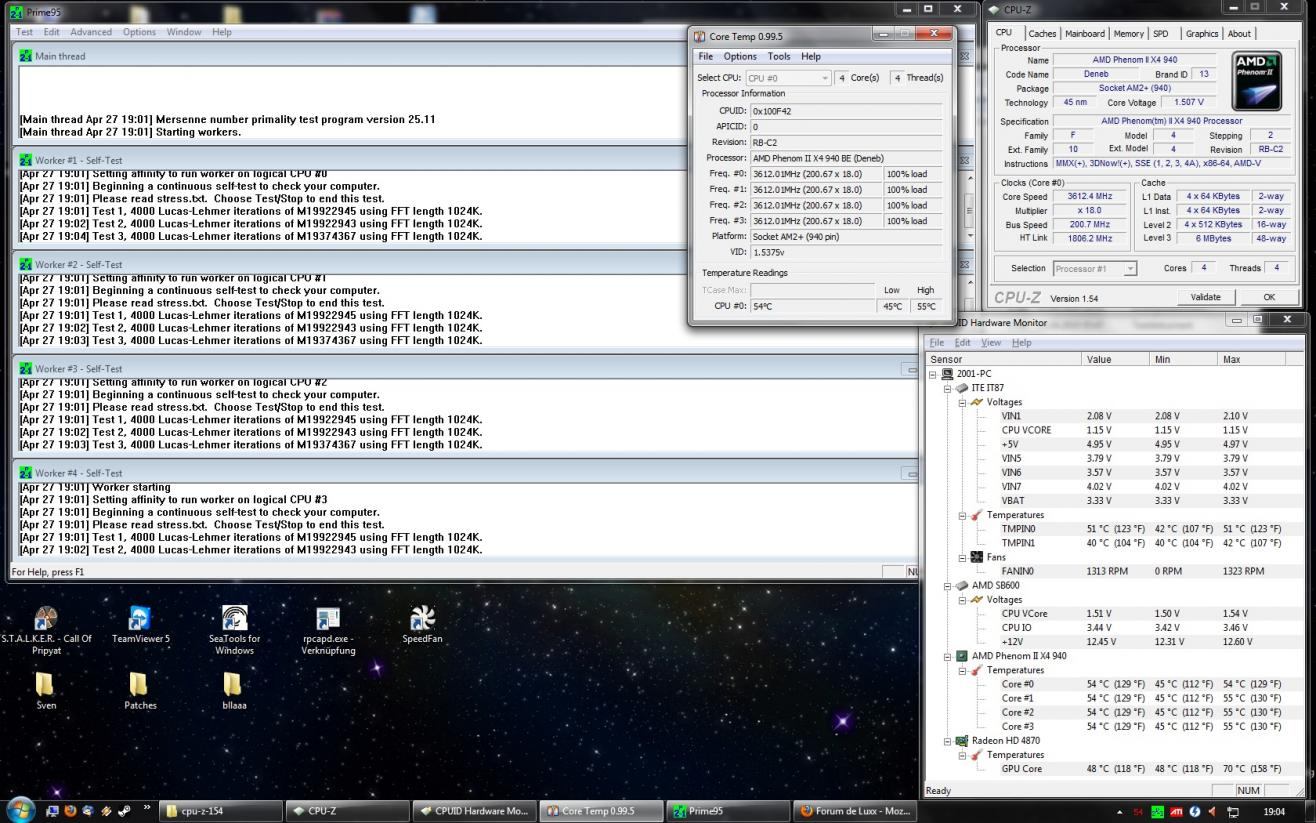Click the Steam quick launch icon
The height and width of the screenshot is (823, 1316).
tap(122, 811)
